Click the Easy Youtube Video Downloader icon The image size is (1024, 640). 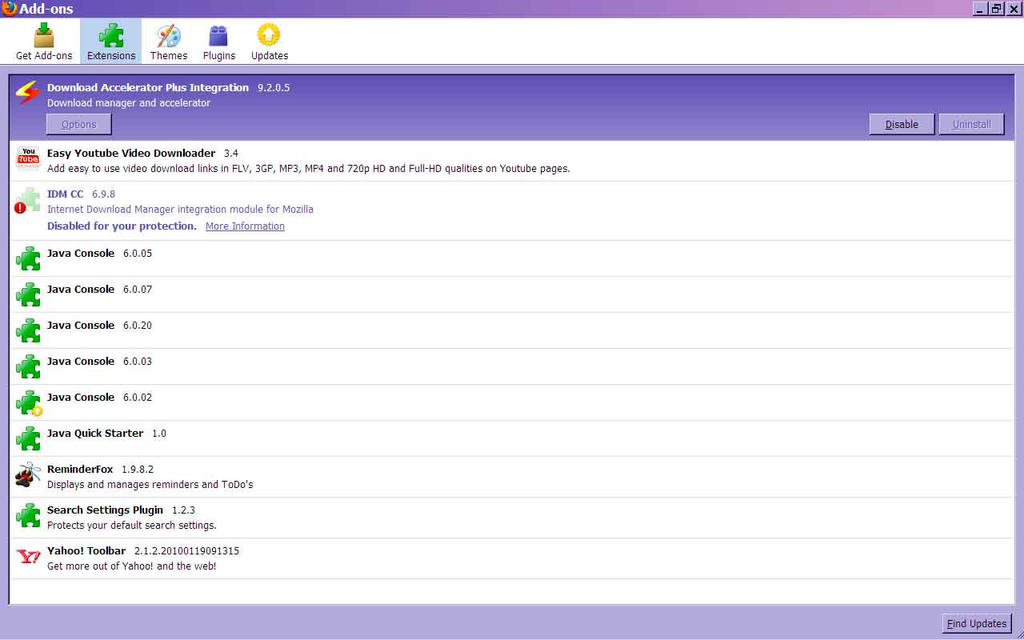(x=28, y=159)
